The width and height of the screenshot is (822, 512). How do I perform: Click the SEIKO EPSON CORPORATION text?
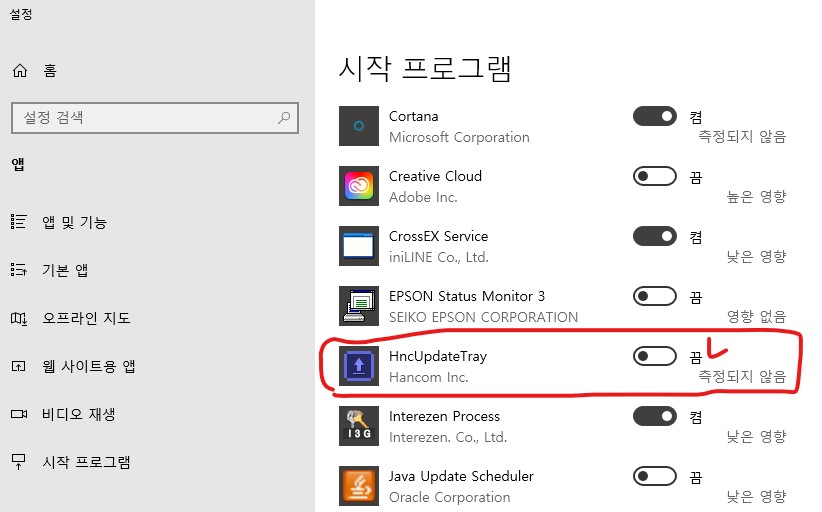483,317
